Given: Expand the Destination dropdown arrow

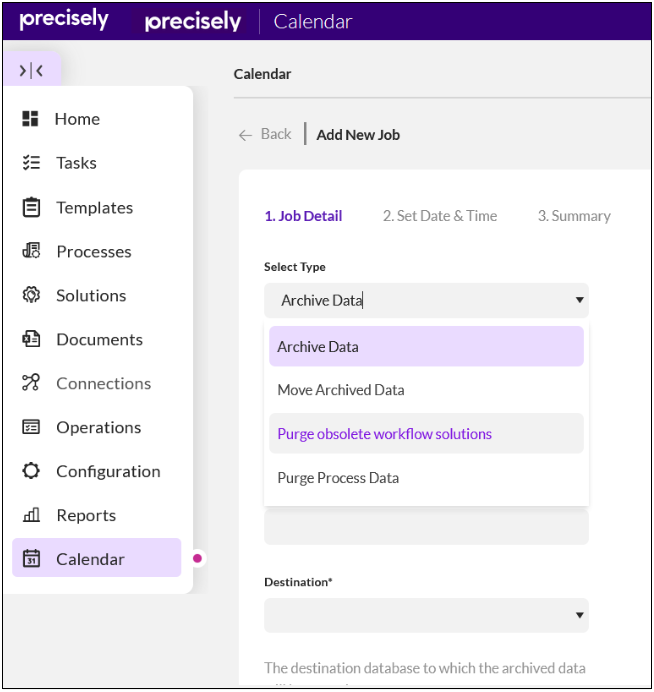Looking at the screenshot, I should [x=579, y=615].
